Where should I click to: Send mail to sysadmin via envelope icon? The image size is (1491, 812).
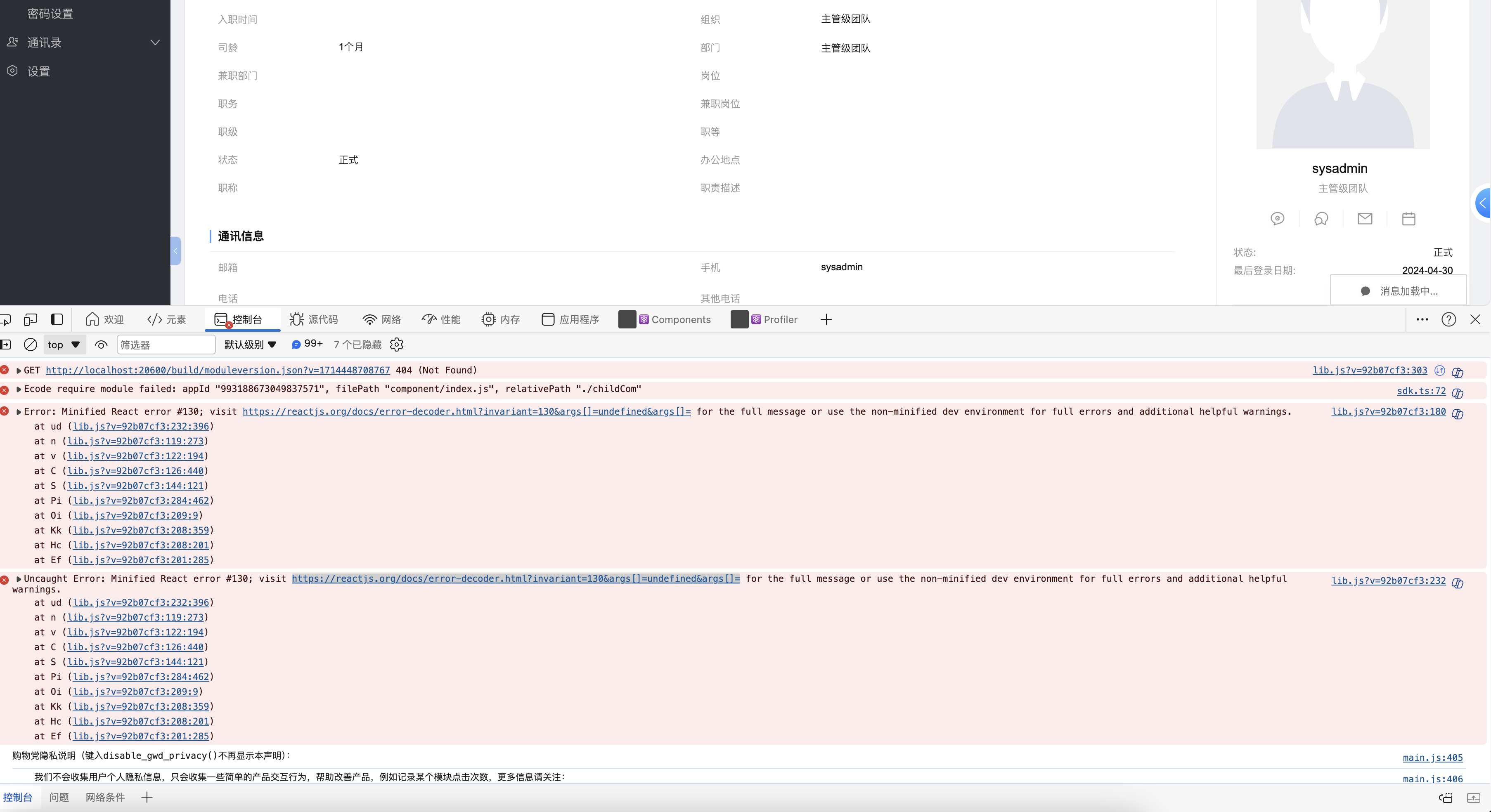pos(1365,219)
